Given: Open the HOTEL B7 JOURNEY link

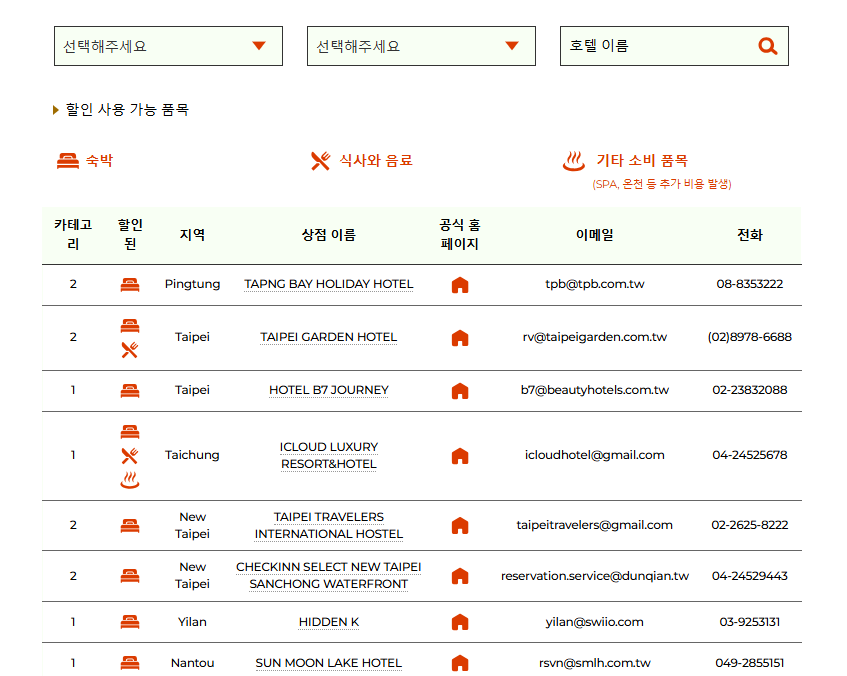Looking at the screenshot, I should [x=327, y=390].
